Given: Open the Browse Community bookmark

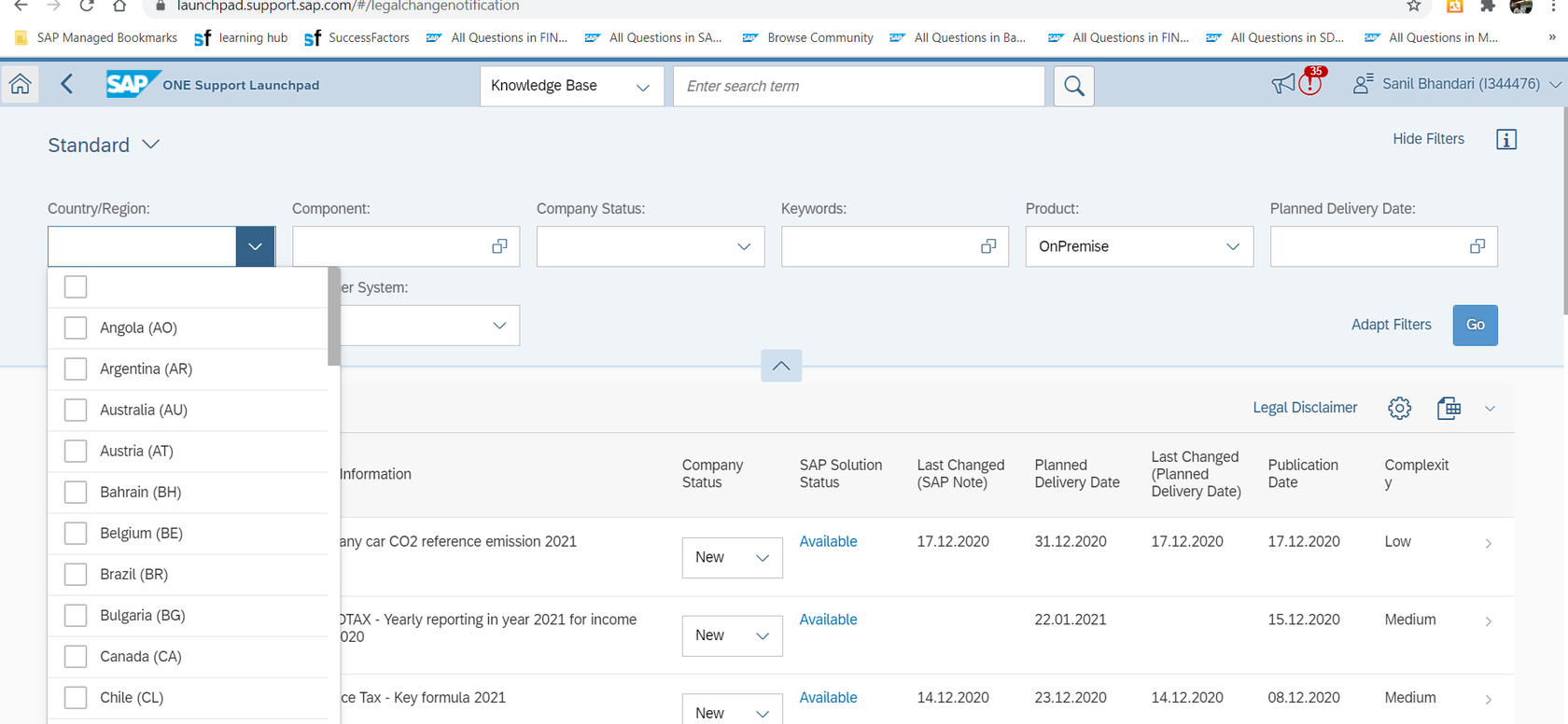Looking at the screenshot, I should [x=808, y=37].
